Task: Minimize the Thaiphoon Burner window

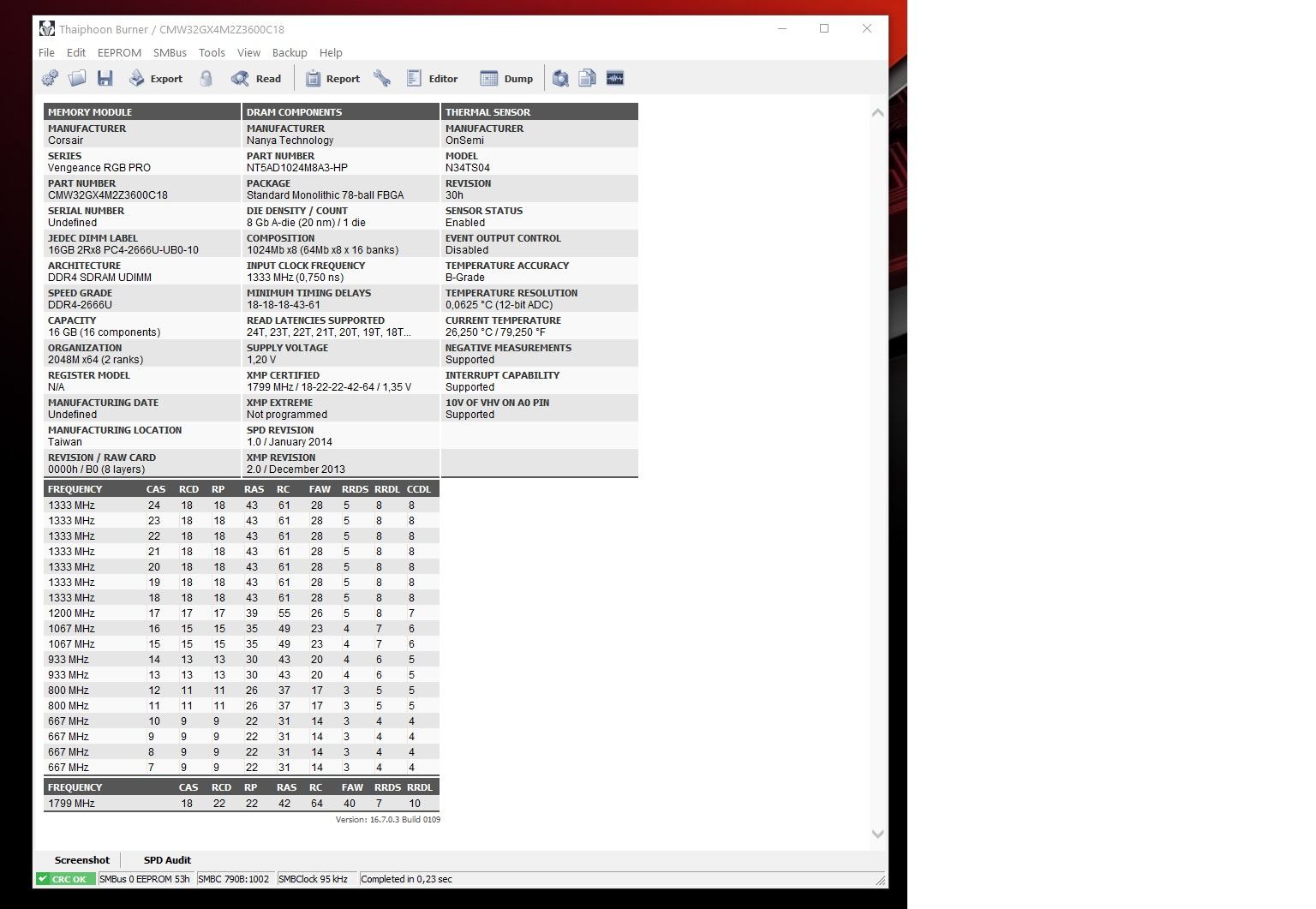Action: click(x=782, y=28)
